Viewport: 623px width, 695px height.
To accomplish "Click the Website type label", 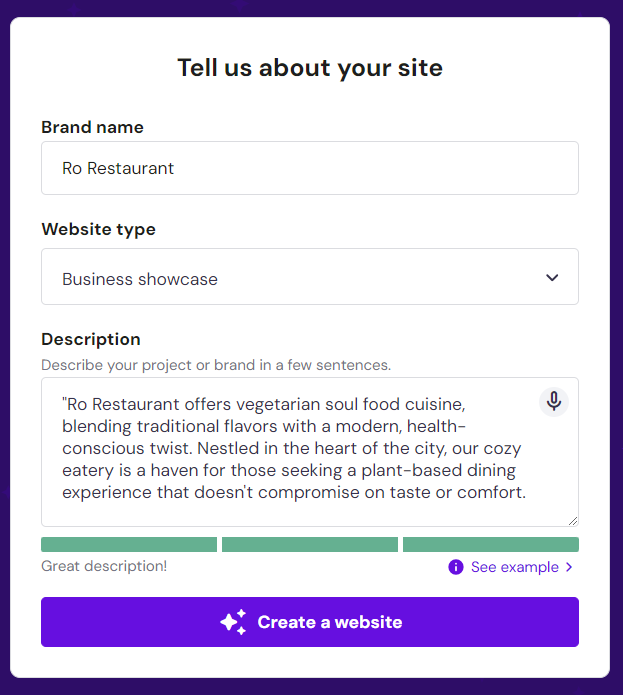I will (x=98, y=229).
